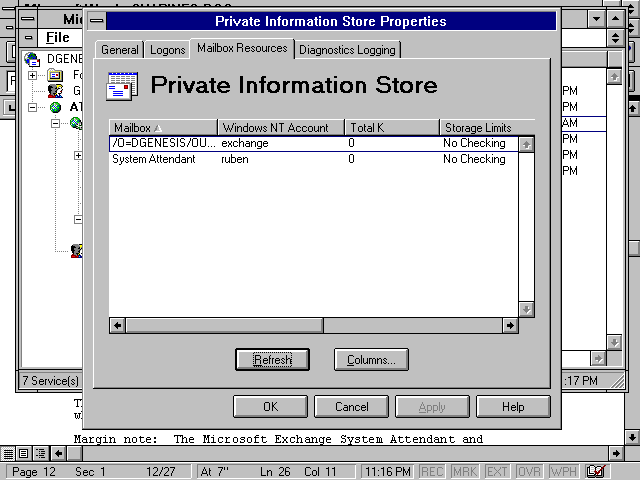Click the EXT status bar indicator
The width and height of the screenshot is (640, 480).
pos(497,472)
